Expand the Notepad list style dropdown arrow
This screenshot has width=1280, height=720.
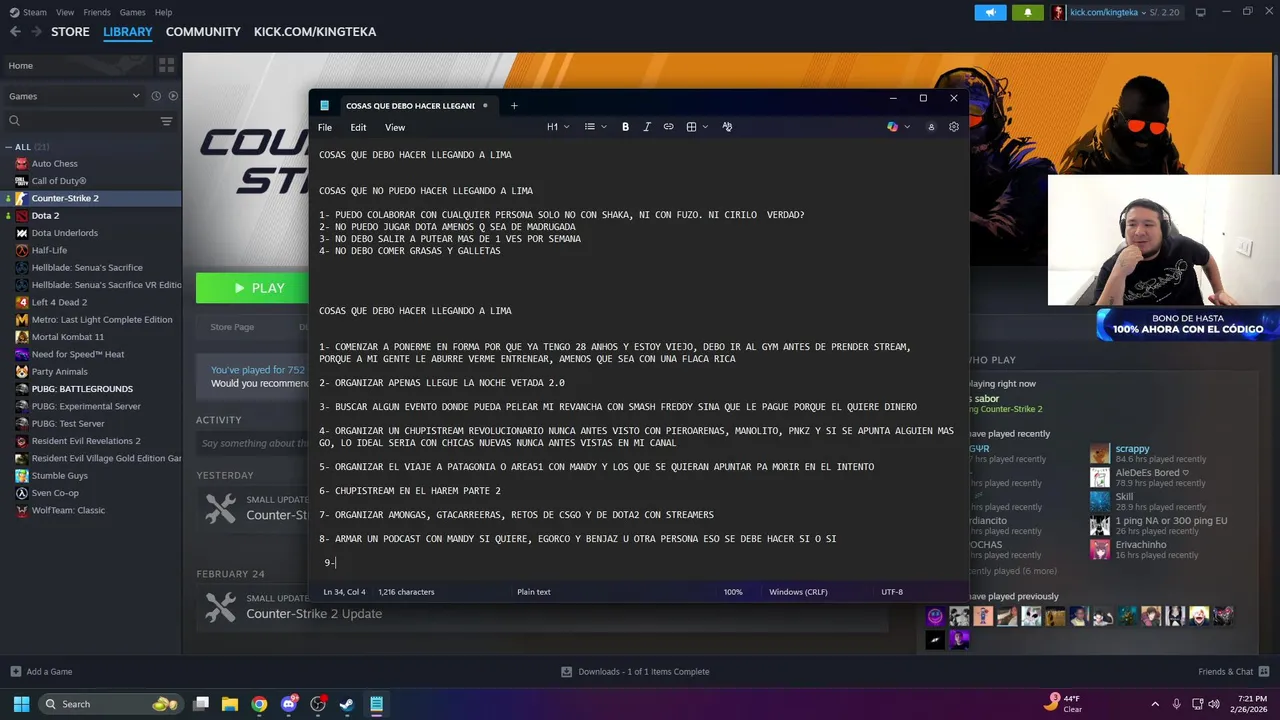pyautogui.click(x=605, y=127)
